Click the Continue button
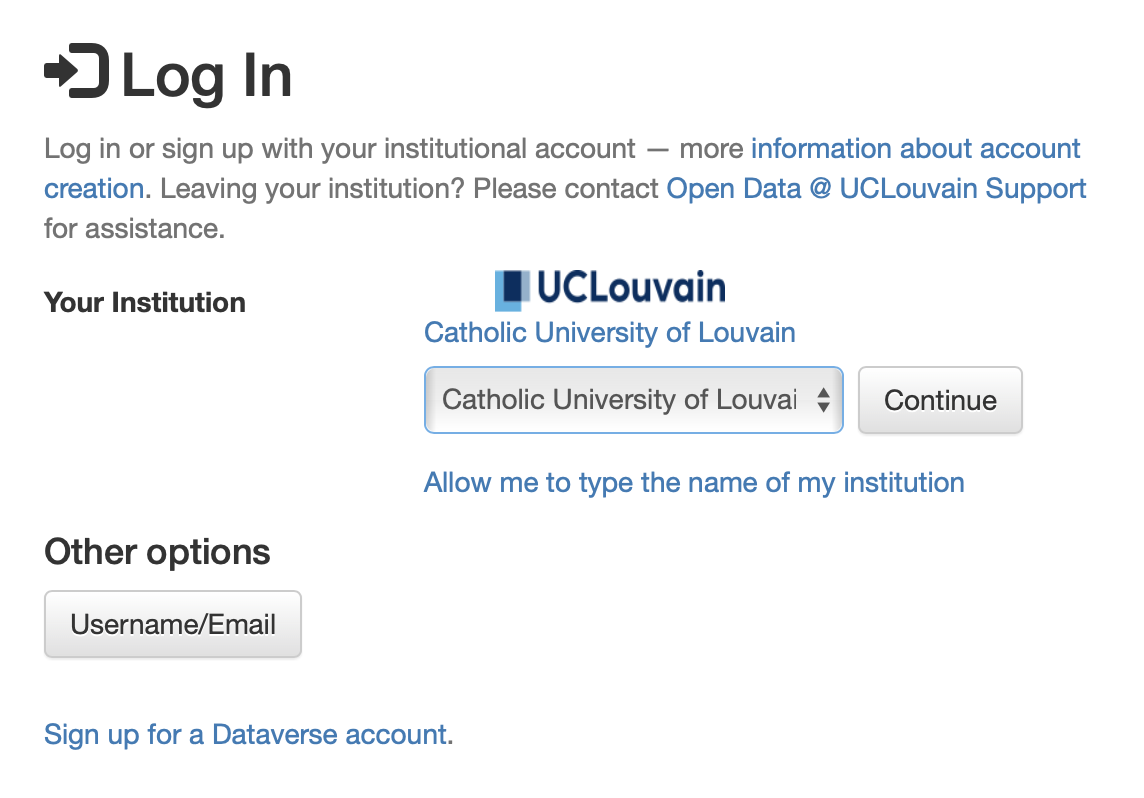The width and height of the screenshot is (1144, 798). [940, 400]
